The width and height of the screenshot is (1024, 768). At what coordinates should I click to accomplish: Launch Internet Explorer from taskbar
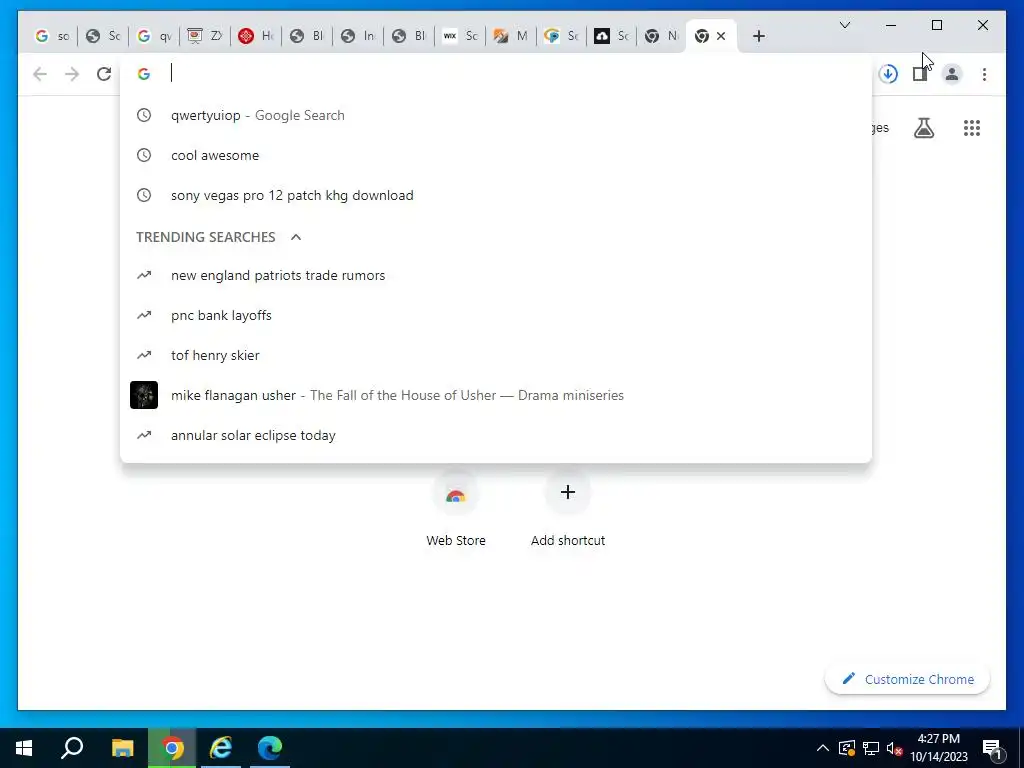(221, 748)
